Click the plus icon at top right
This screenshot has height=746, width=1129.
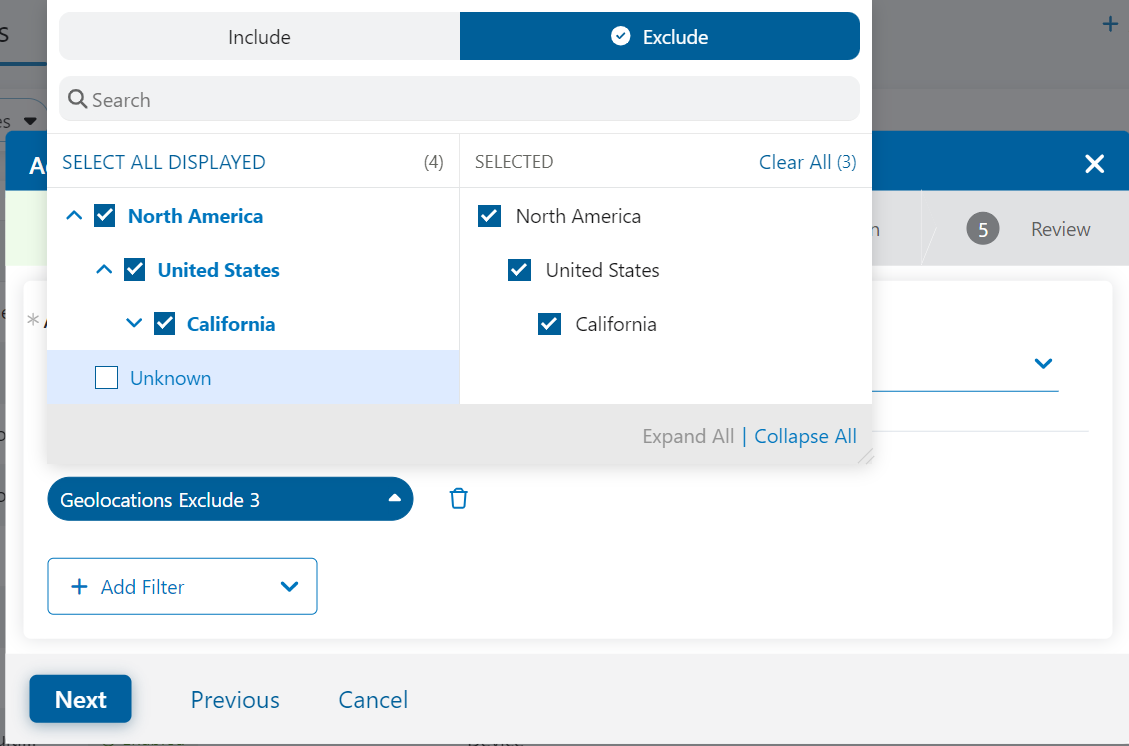[1109, 25]
